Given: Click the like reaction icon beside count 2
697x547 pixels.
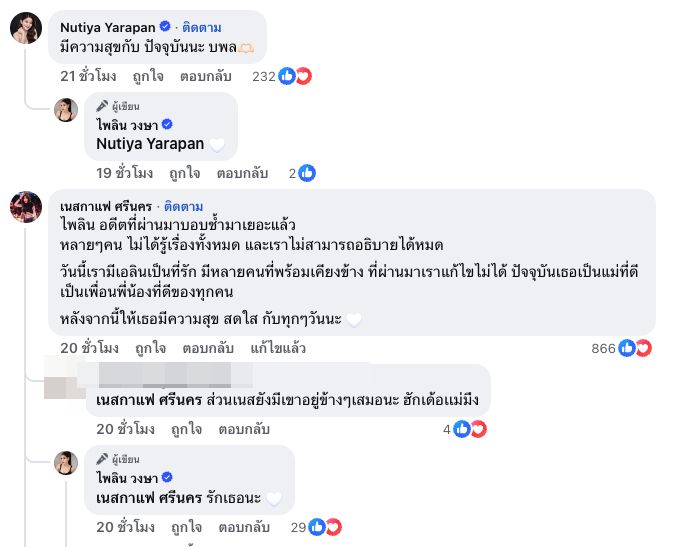Looking at the screenshot, I should (307, 173).
